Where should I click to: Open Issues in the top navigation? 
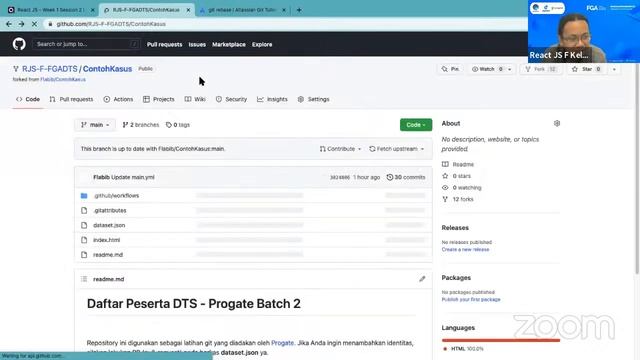[x=197, y=44]
